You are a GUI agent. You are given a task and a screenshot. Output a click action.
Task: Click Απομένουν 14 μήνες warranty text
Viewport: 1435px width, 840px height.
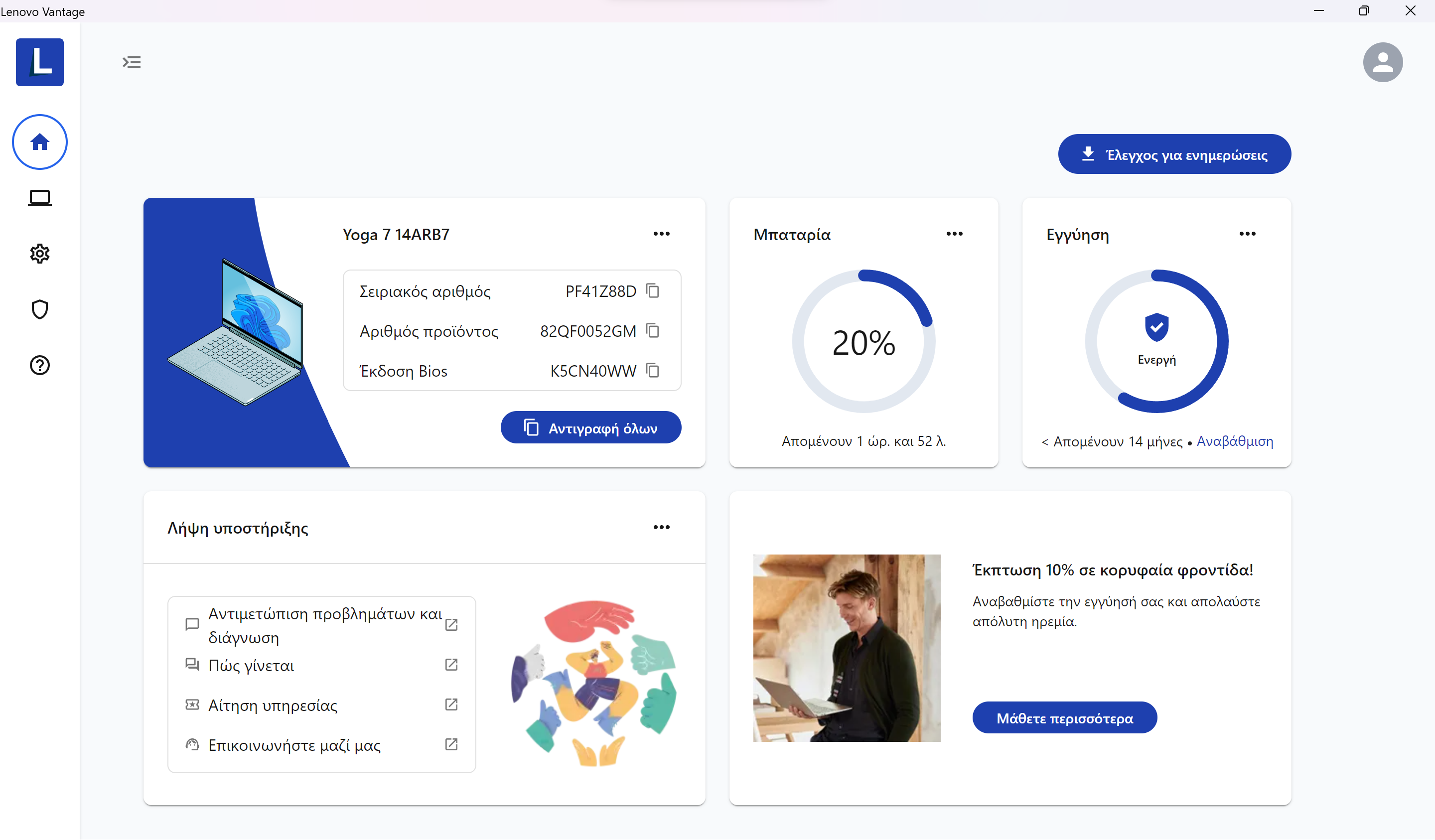tap(1118, 442)
